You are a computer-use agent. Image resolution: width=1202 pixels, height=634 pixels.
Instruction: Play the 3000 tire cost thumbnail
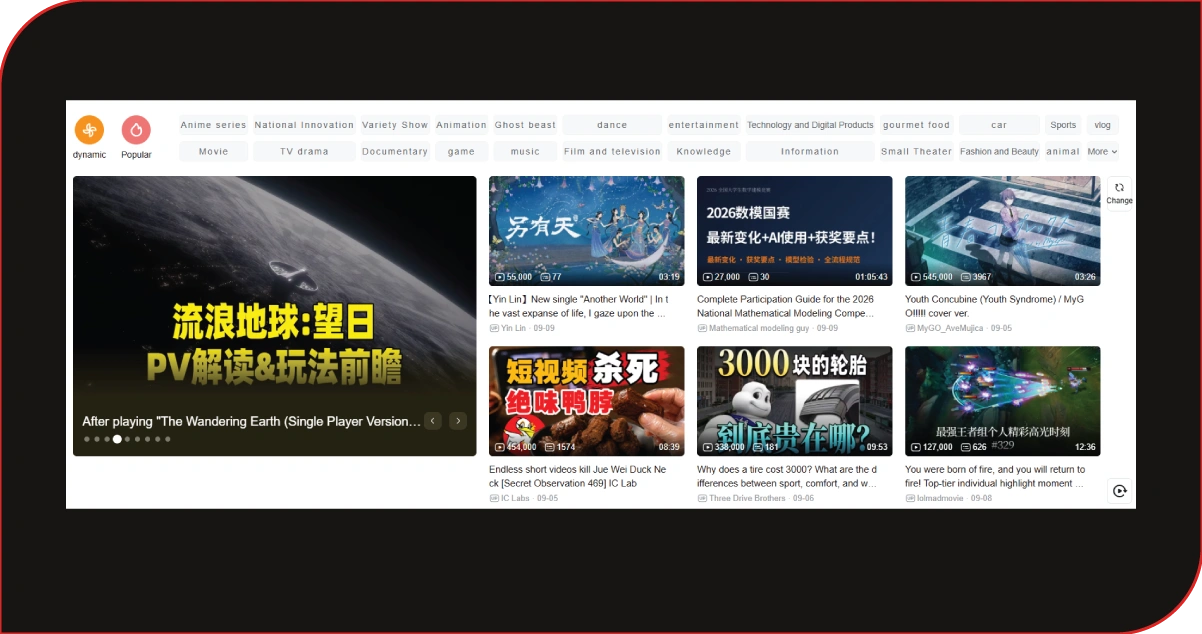point(794,401)
